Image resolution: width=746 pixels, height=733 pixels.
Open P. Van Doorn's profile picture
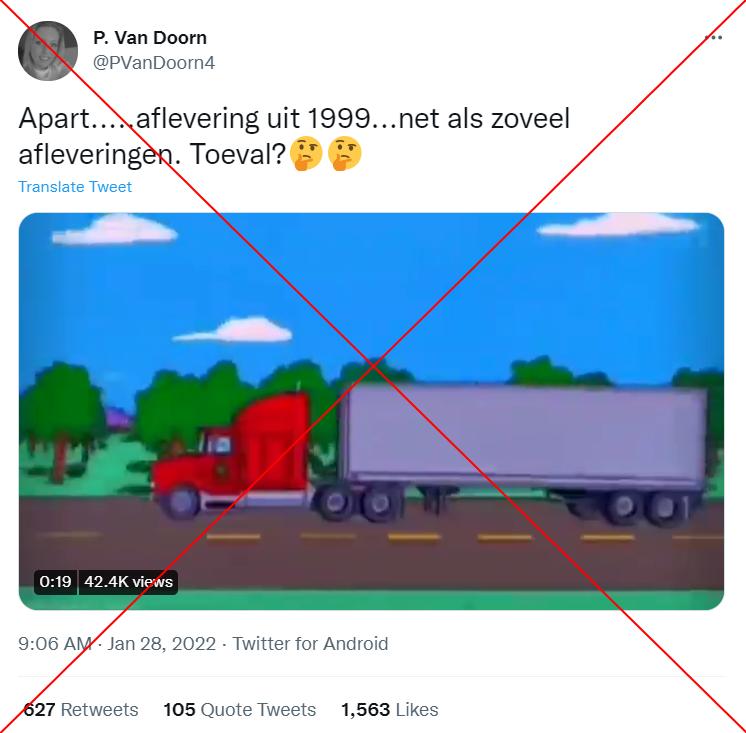[48, 51]
